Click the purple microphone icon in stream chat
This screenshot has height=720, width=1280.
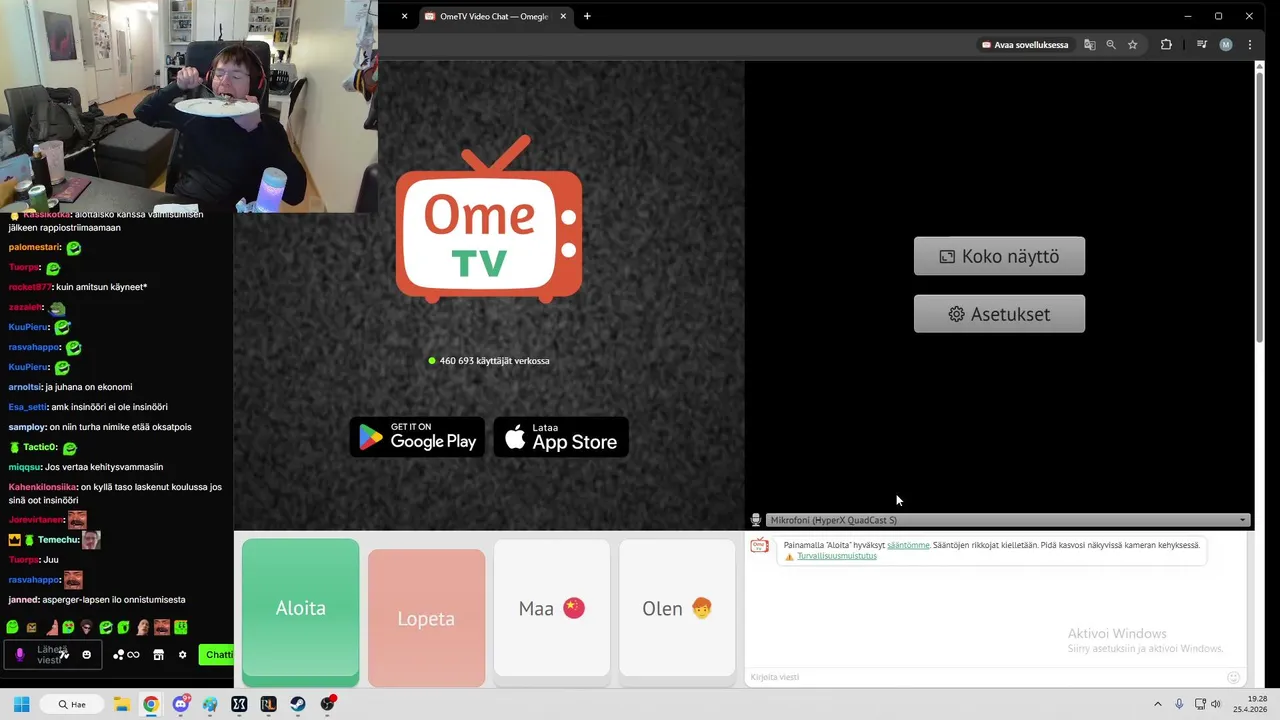pos(19,655)
